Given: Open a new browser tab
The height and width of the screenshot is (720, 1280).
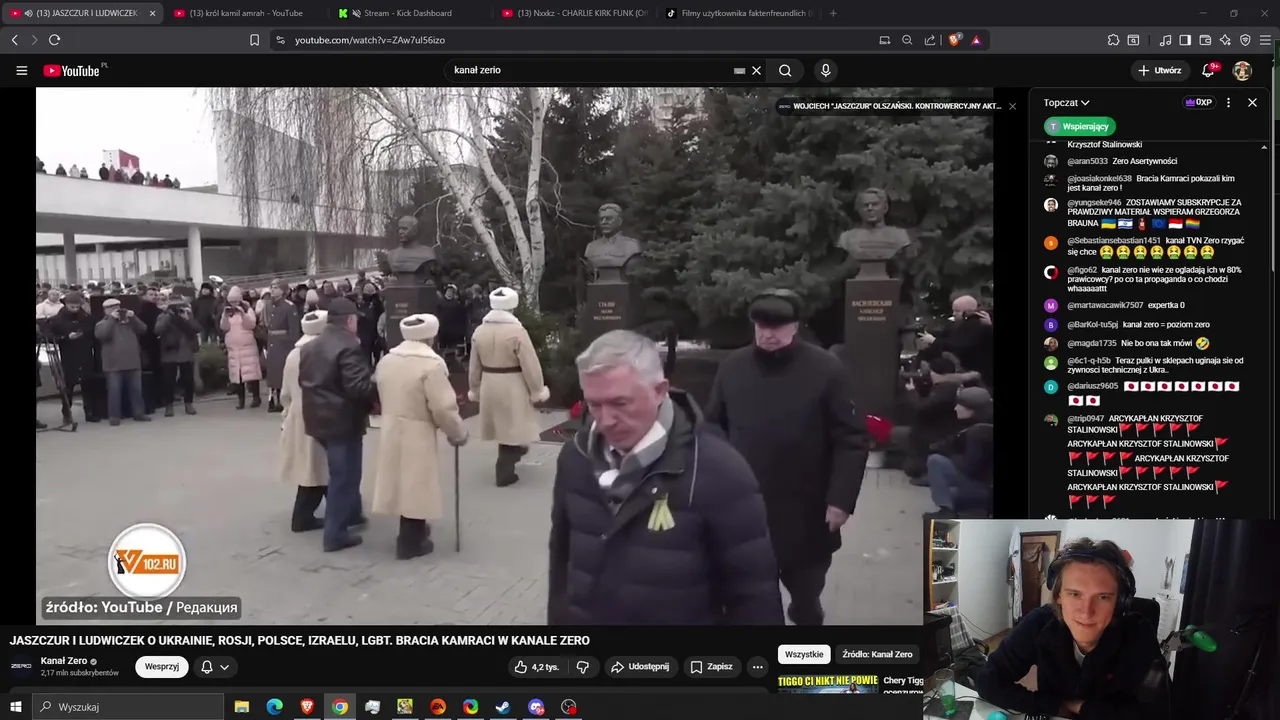Looking at the screenshot, I should click(833, 13).
